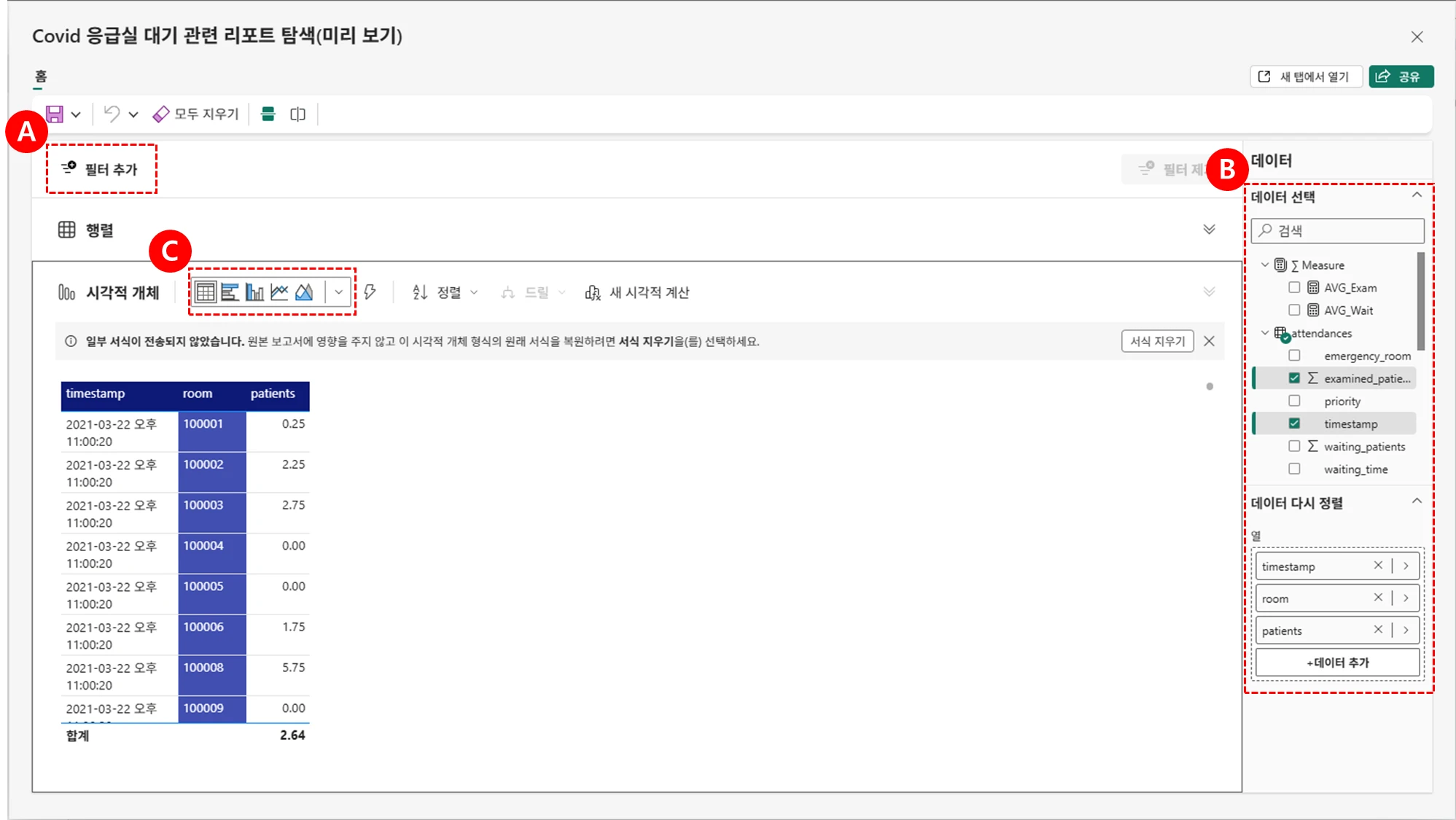Click the lightning bolt icon
Screen dimensions: 1456x820
pos(370,292)
